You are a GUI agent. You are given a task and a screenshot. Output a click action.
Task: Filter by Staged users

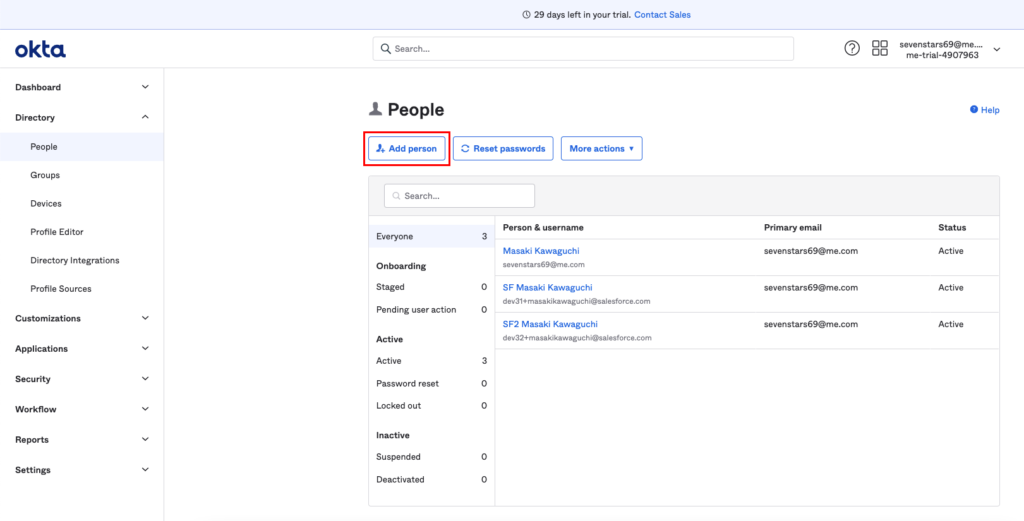click(390, 287)
